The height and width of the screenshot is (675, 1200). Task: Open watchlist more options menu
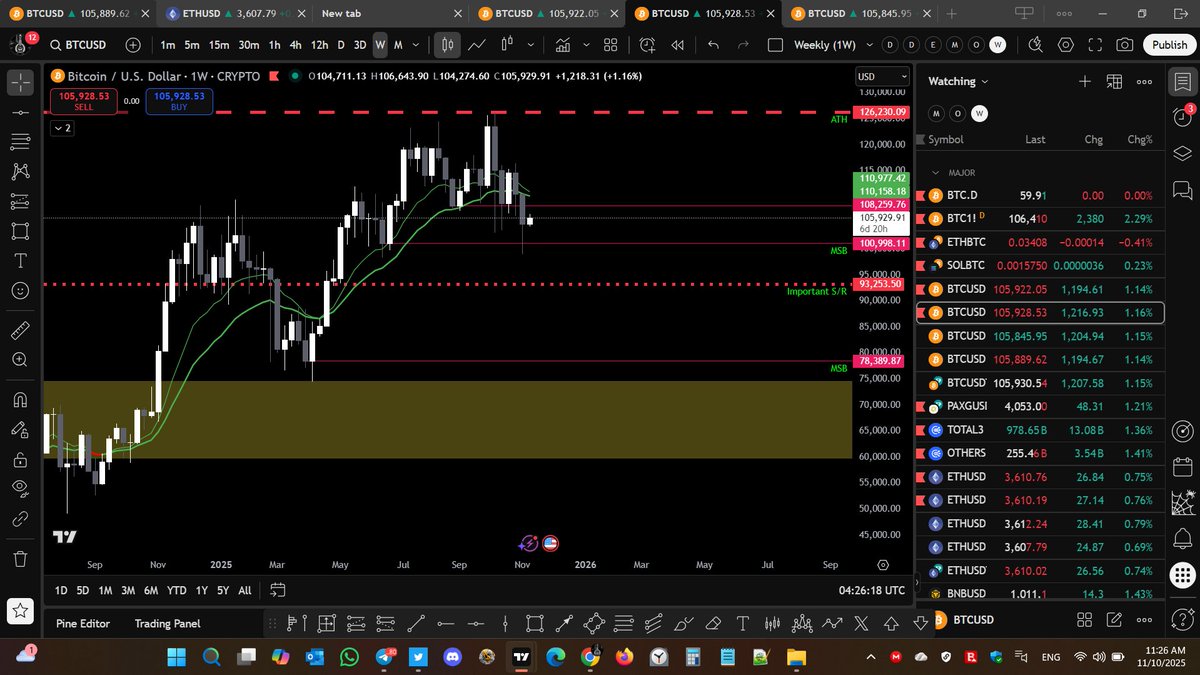pos(1144,81)
